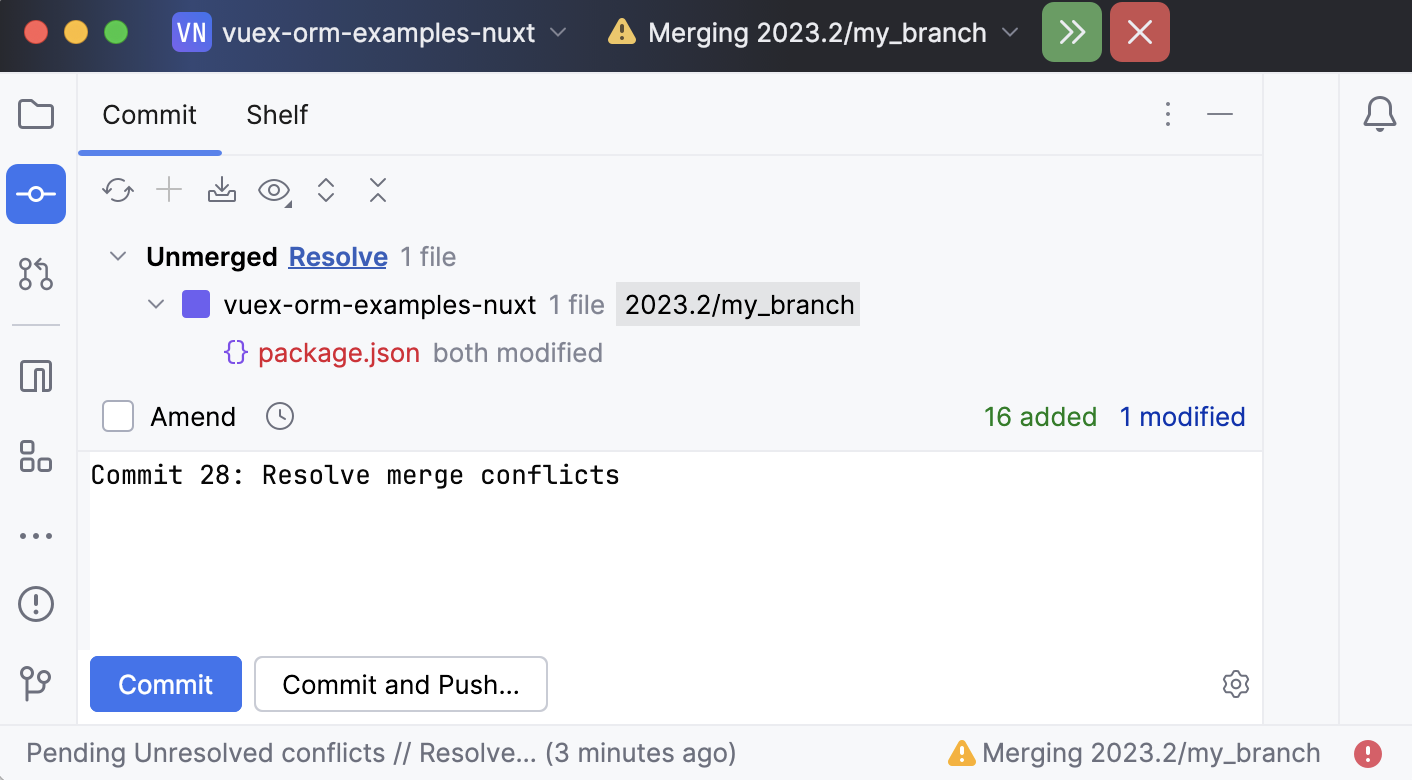Select the Commit tab

(149, 115)
